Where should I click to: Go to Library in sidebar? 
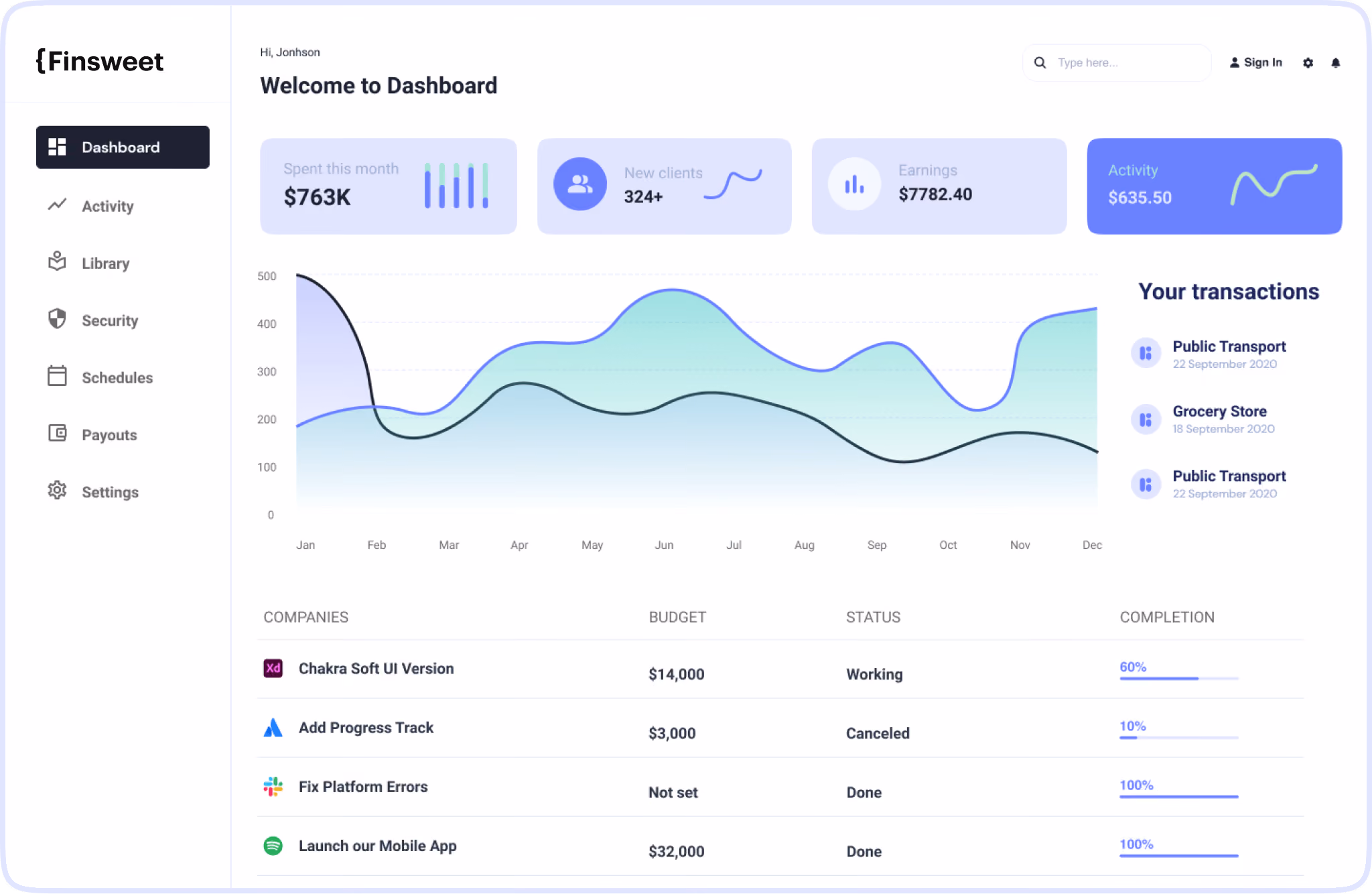click(105, 263)
